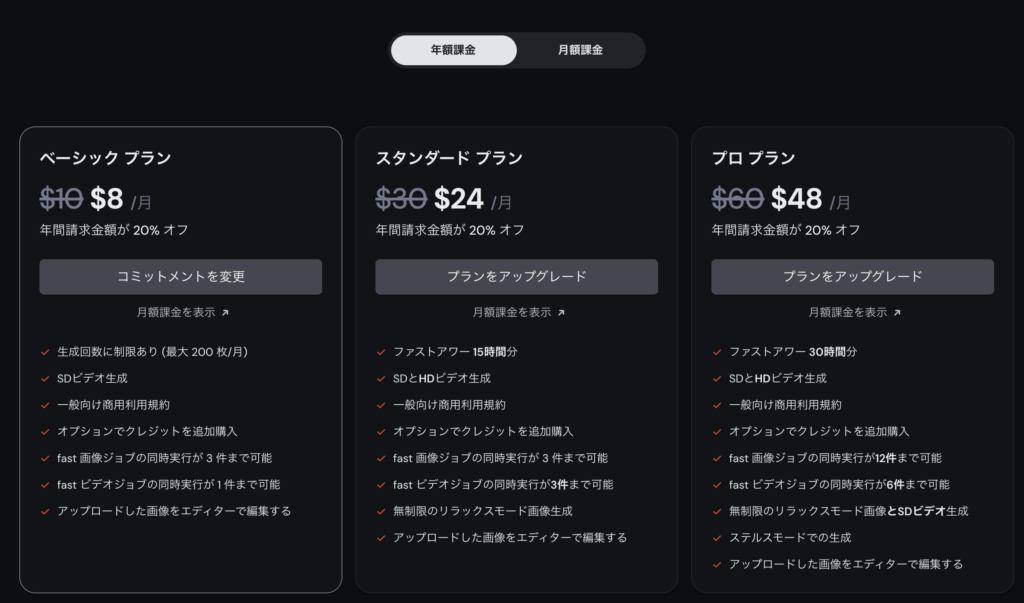Click the プロ プラン $48 price
The height and width of the screenshot is (603, 1024).
(x=795, y=199)
